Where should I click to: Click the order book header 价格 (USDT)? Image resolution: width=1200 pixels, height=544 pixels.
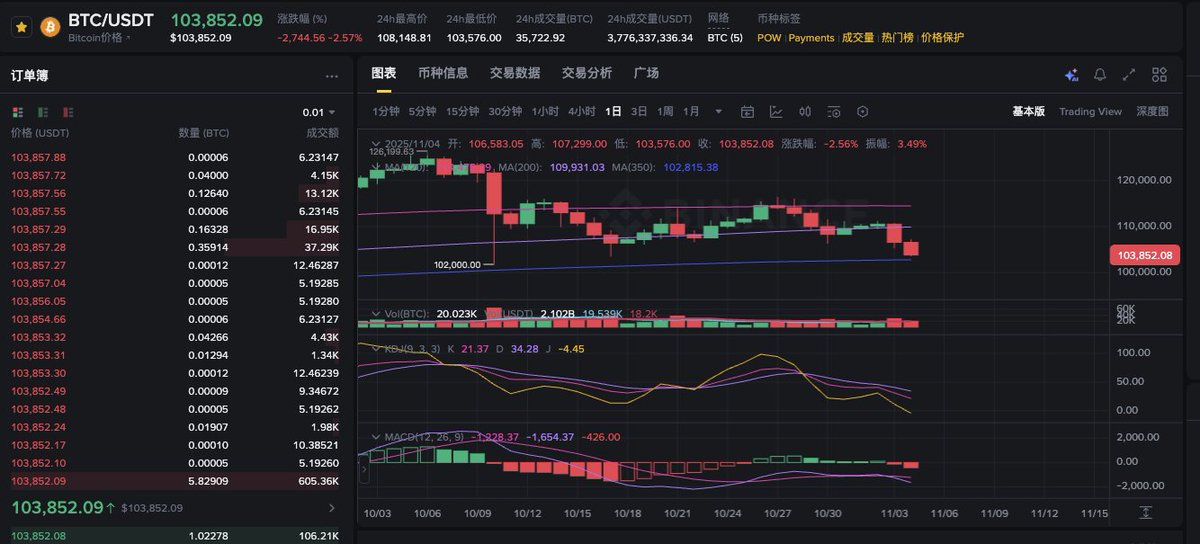tap(40, 132)
